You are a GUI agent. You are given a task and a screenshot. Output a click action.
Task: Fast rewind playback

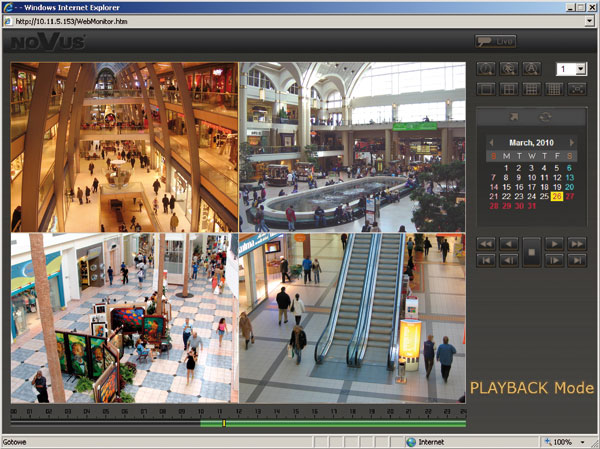[x=486, y=244]
